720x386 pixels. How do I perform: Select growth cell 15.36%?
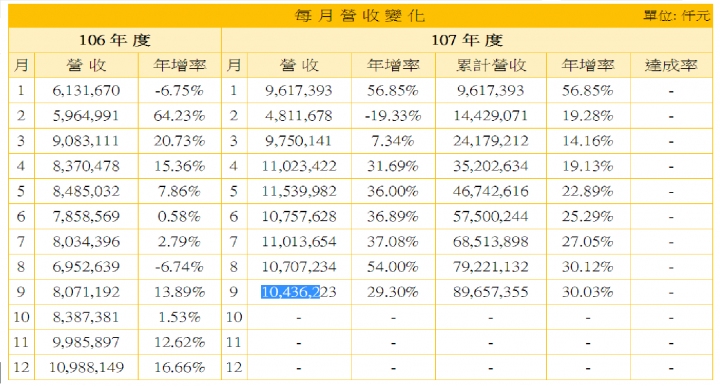coord(179,166)
